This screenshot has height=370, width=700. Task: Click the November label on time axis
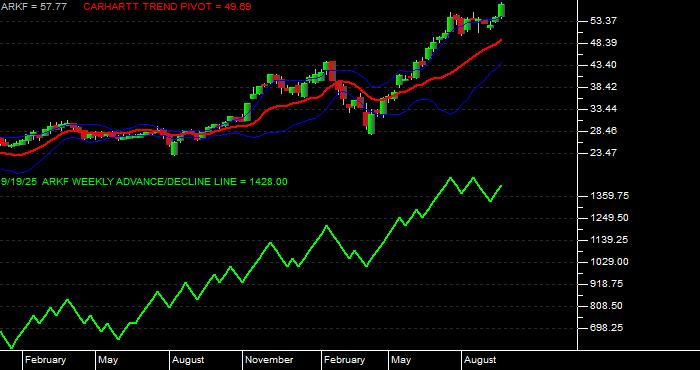click(x=269, y=360)
